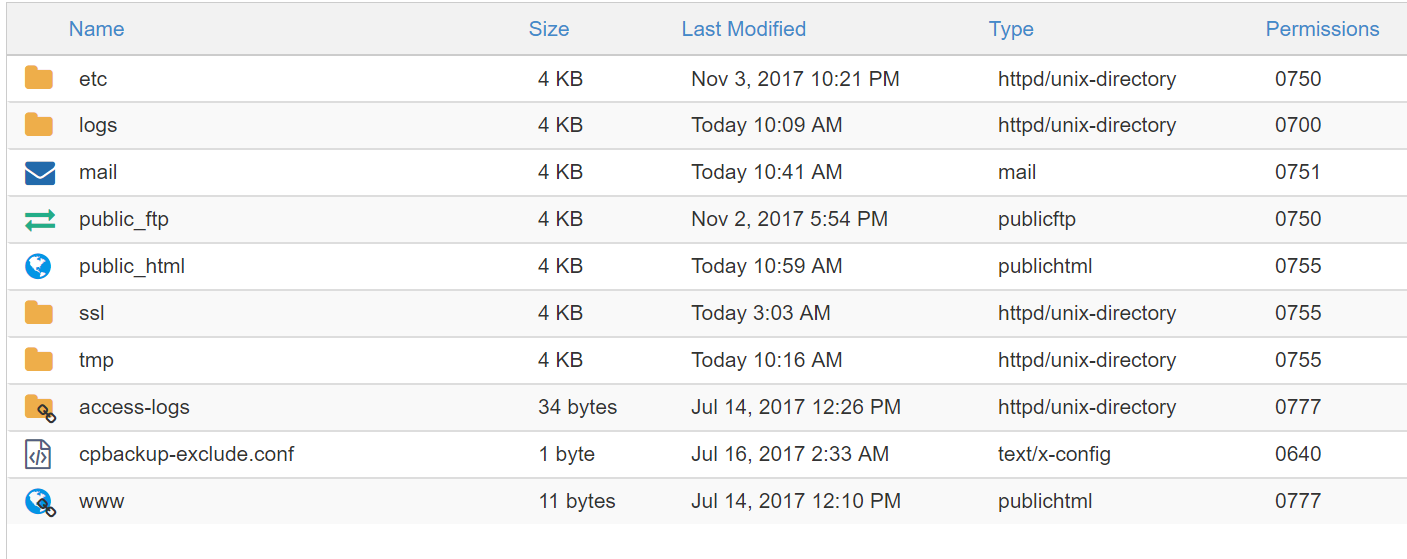Click the public_ftp transfer arrows icon
The height and width of the screenshot is (559, 1407).
click(x=39, y=220)
